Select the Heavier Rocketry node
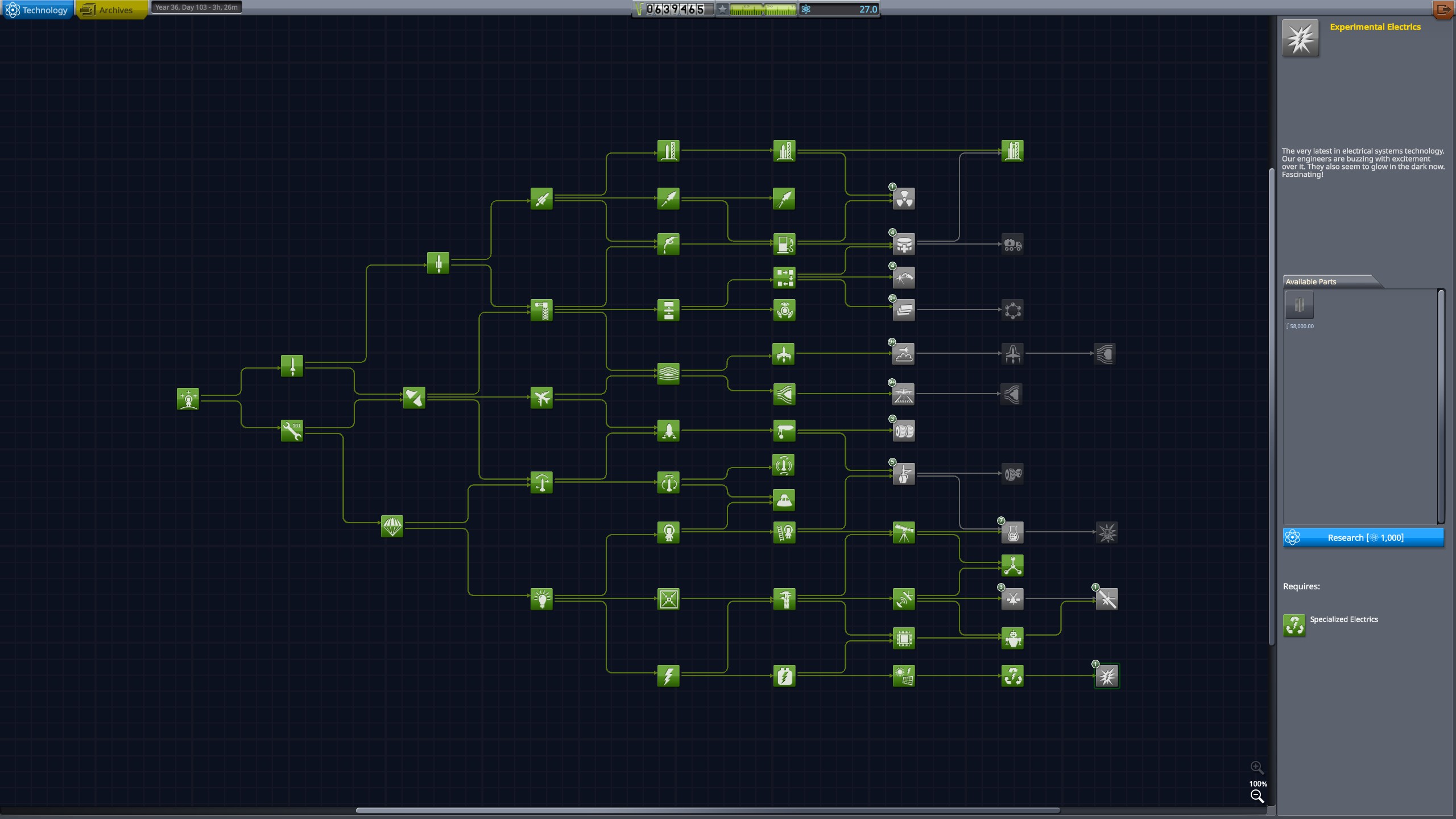Viewport: 1456px width, 819px height. click(x=784, y=151)
